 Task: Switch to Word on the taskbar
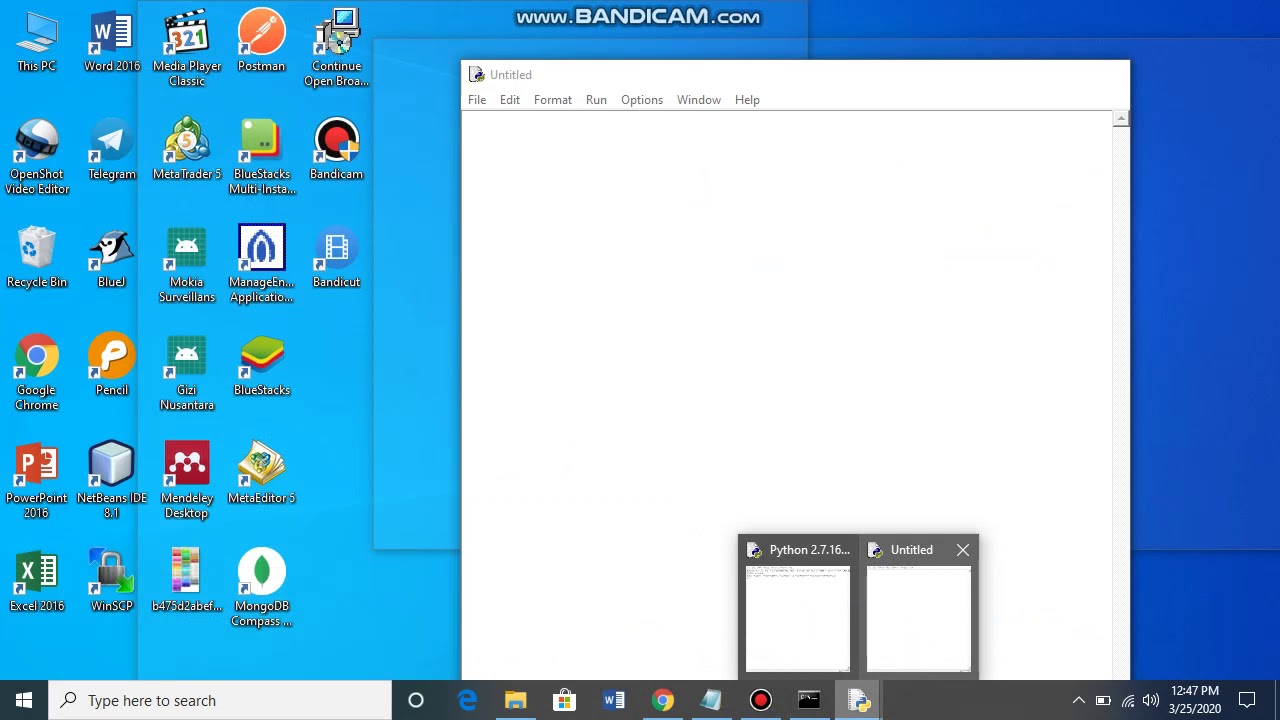click(x=614, y=700)
